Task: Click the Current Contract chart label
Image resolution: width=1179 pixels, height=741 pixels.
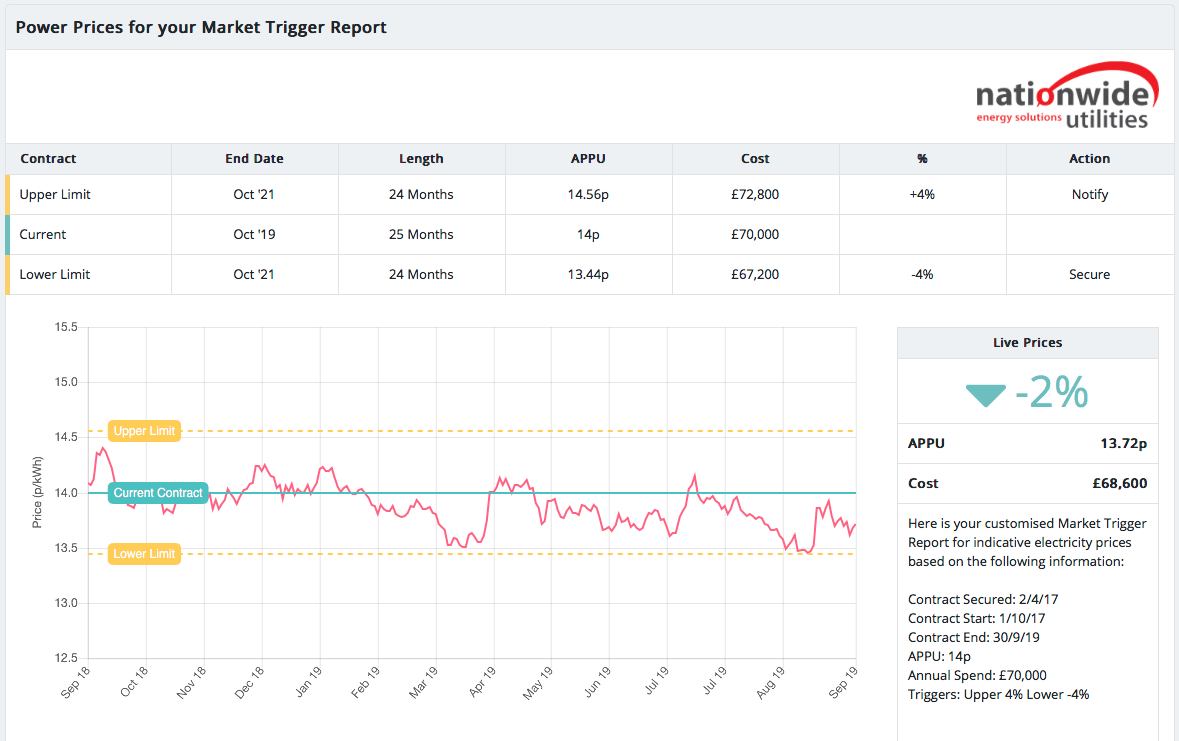Action: [158, 493]
